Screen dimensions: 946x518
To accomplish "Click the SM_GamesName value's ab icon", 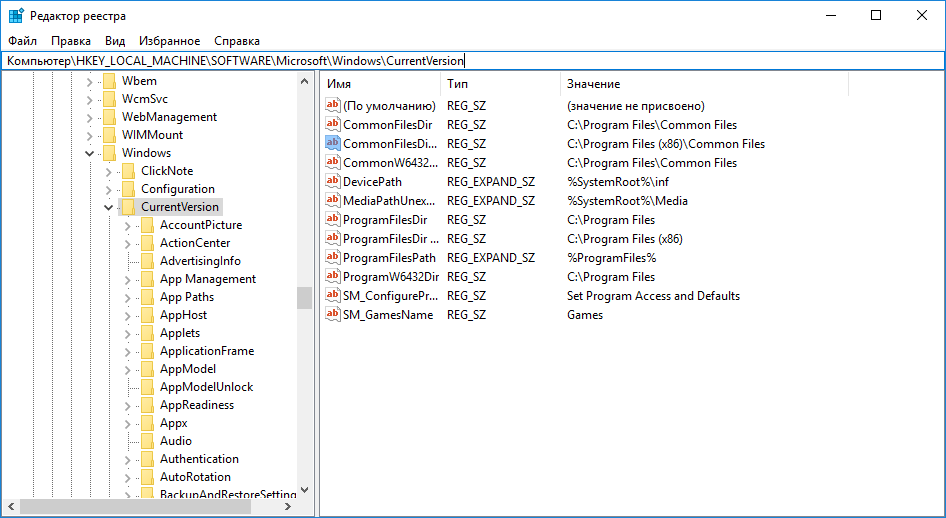I will click(x=333, y=315).
